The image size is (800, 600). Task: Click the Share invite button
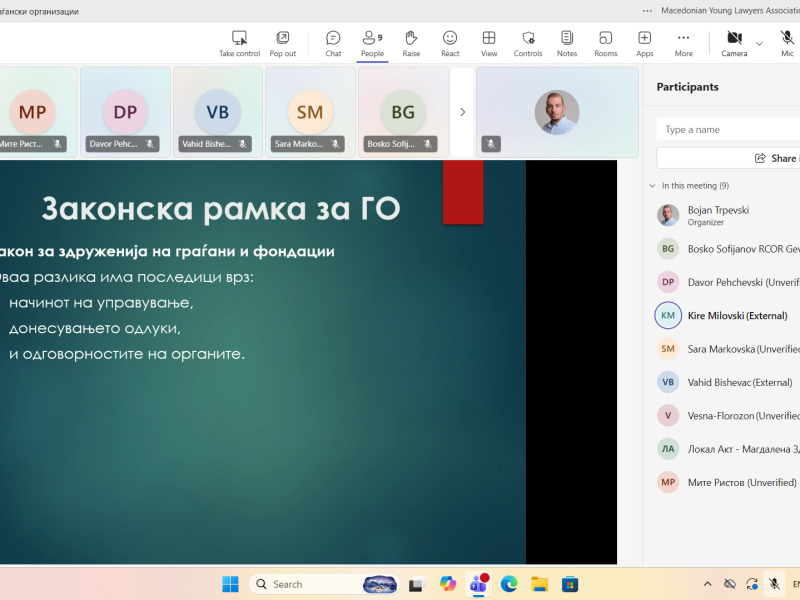click(775, 158)
